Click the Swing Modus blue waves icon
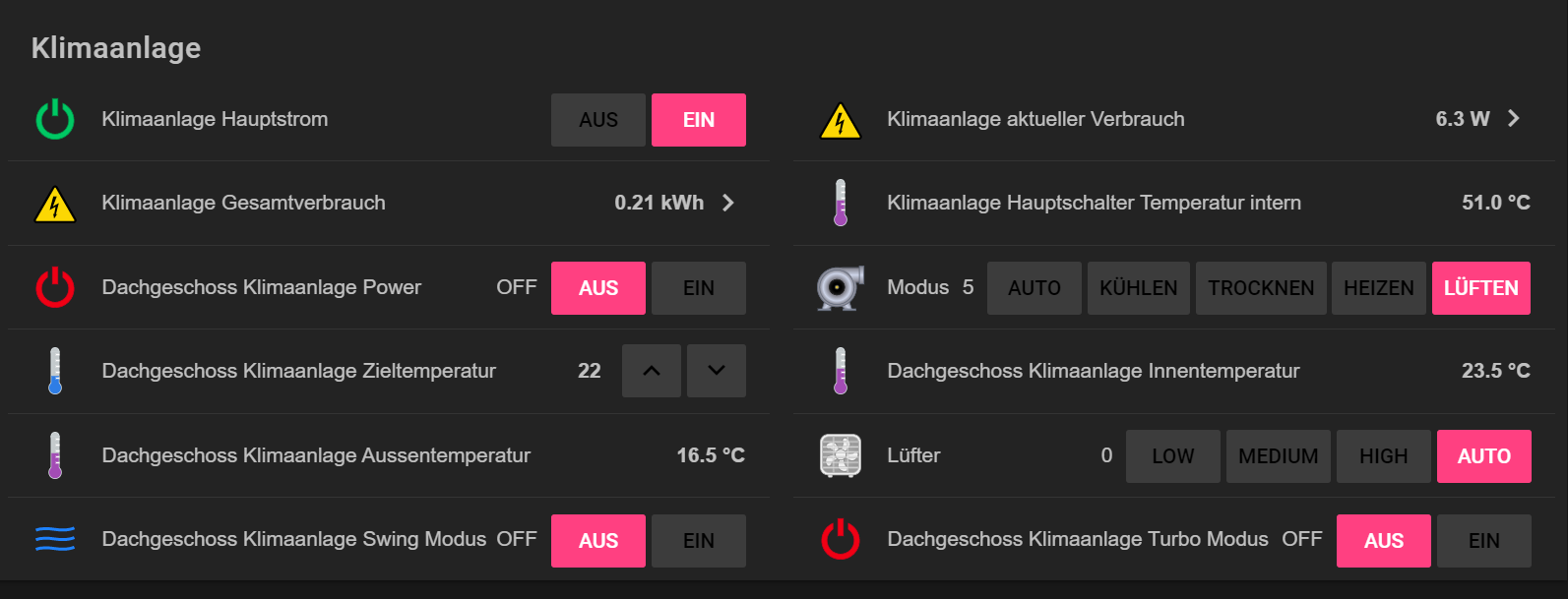The width and height of the screenshot is (1568, 599). [55, 539]
